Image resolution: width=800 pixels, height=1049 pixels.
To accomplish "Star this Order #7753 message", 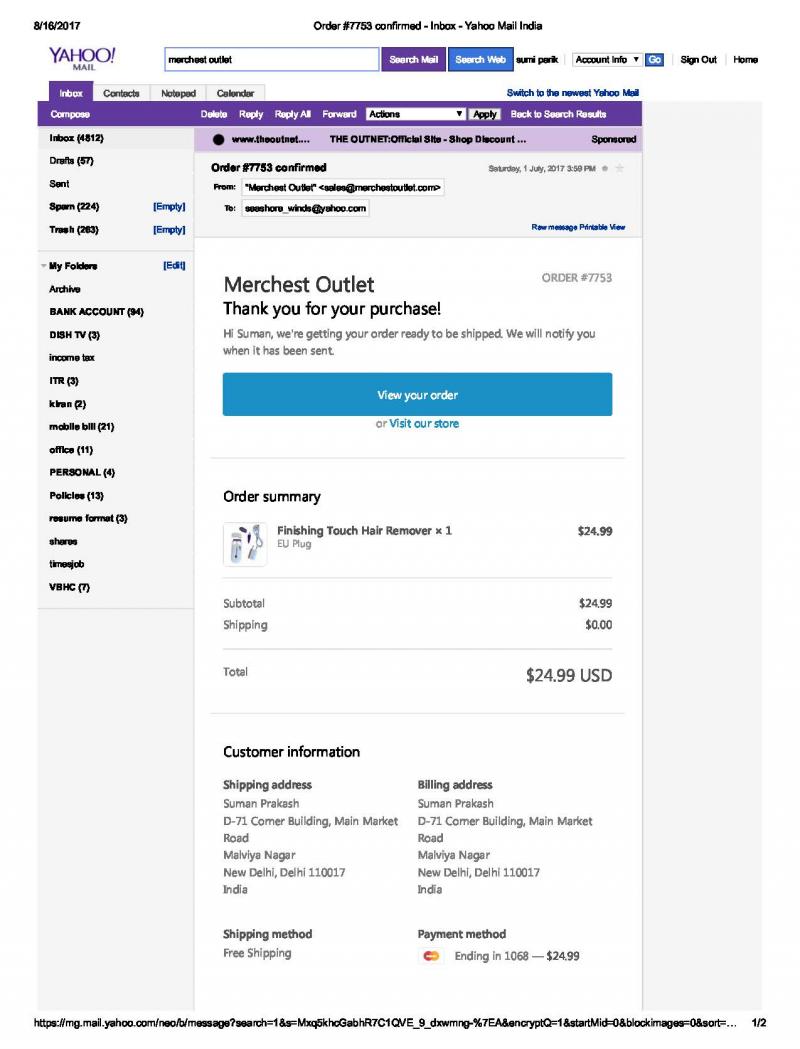I will (619, 169).
